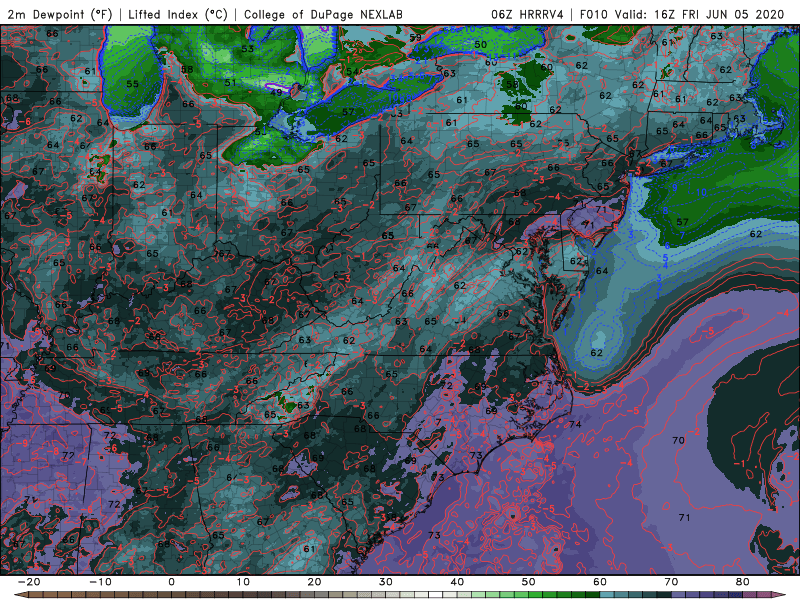Image resolution: width=800 pixels, height=600 pixels.
Task: Click the "F010" forecast hour text
Action: 594,14
